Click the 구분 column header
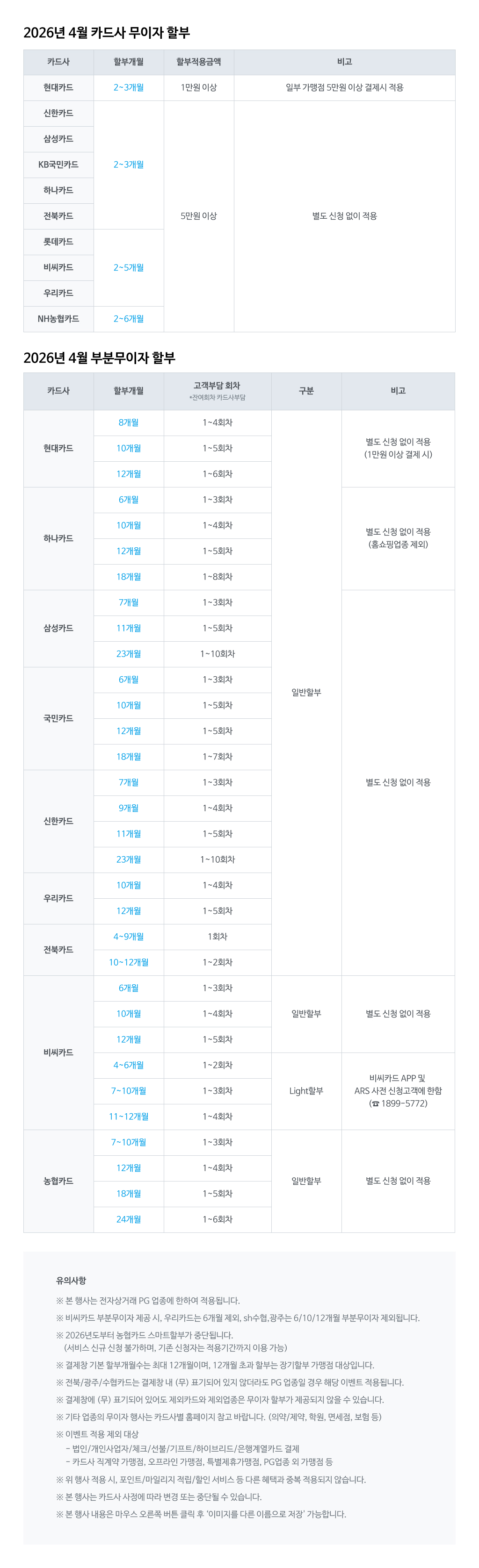Screen dimensions: 479x1568 click(306, 391)
